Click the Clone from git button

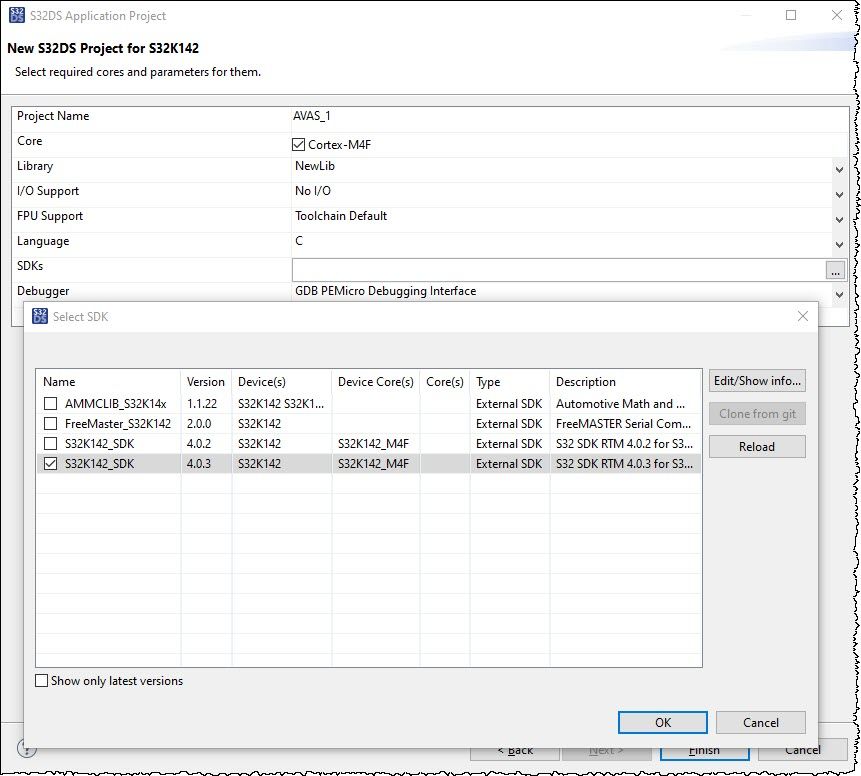point(757,414)
